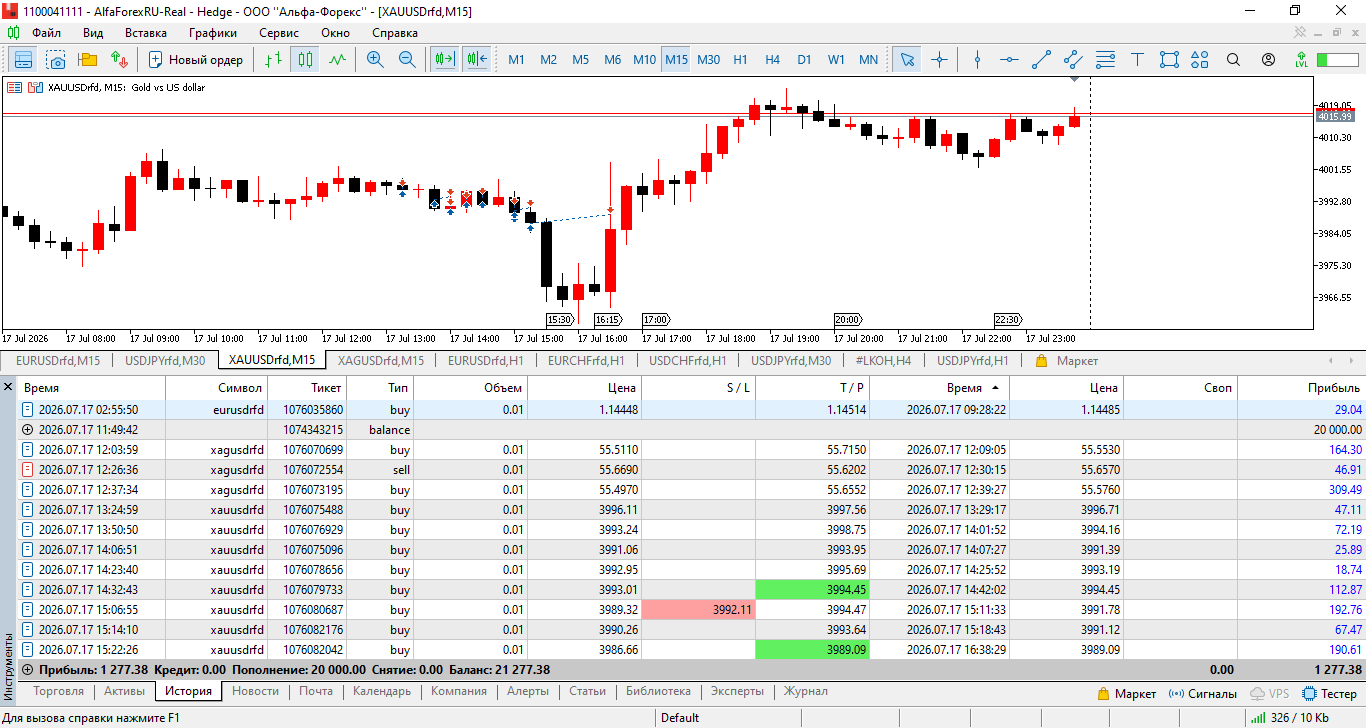Open the Navigator folder icon
The image size is (1366, 728).
(x=87, y=60)
